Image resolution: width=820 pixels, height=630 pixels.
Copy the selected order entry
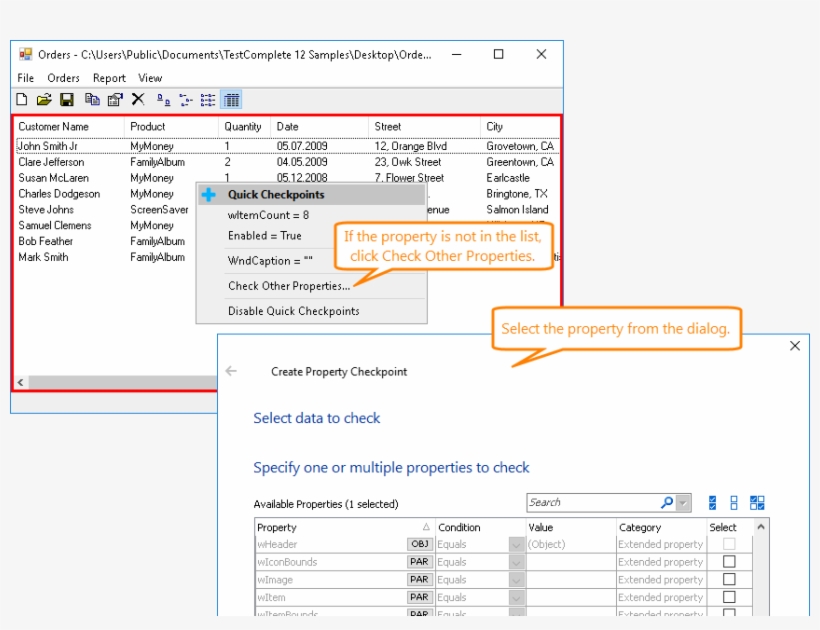(x=93, y=99)
